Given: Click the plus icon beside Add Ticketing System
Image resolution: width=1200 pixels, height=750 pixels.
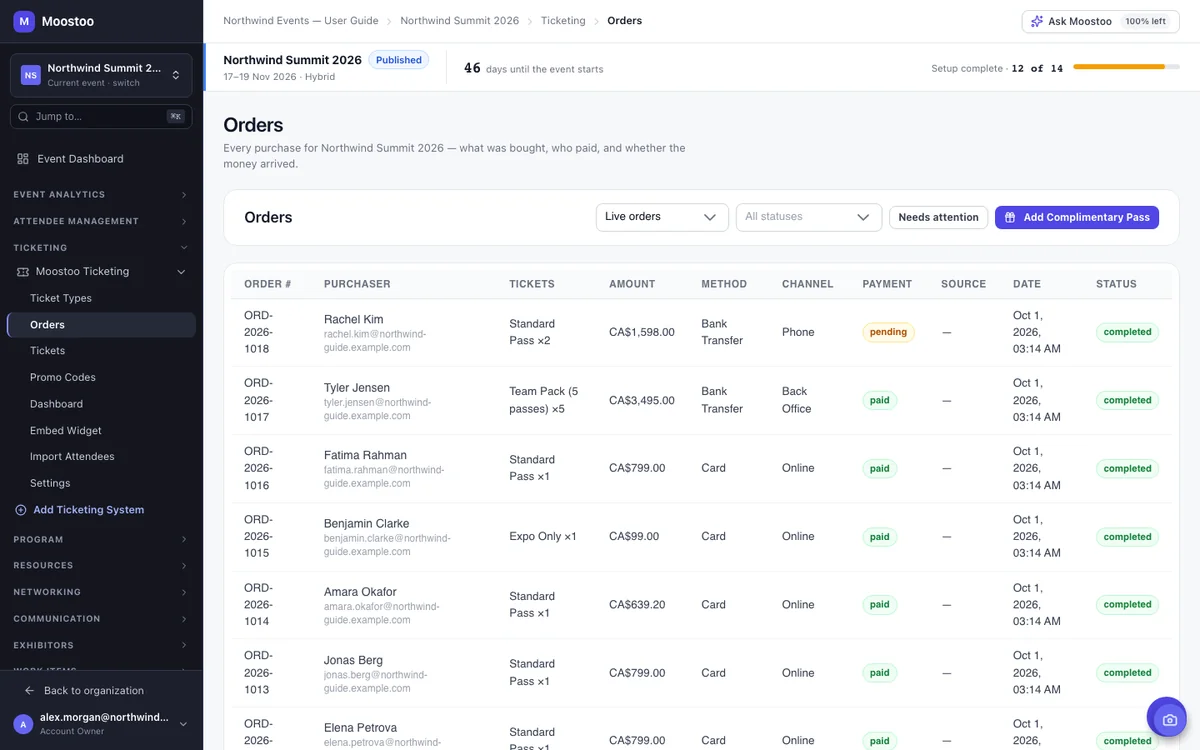Looking at the screenshot, I should click(21, 510).
